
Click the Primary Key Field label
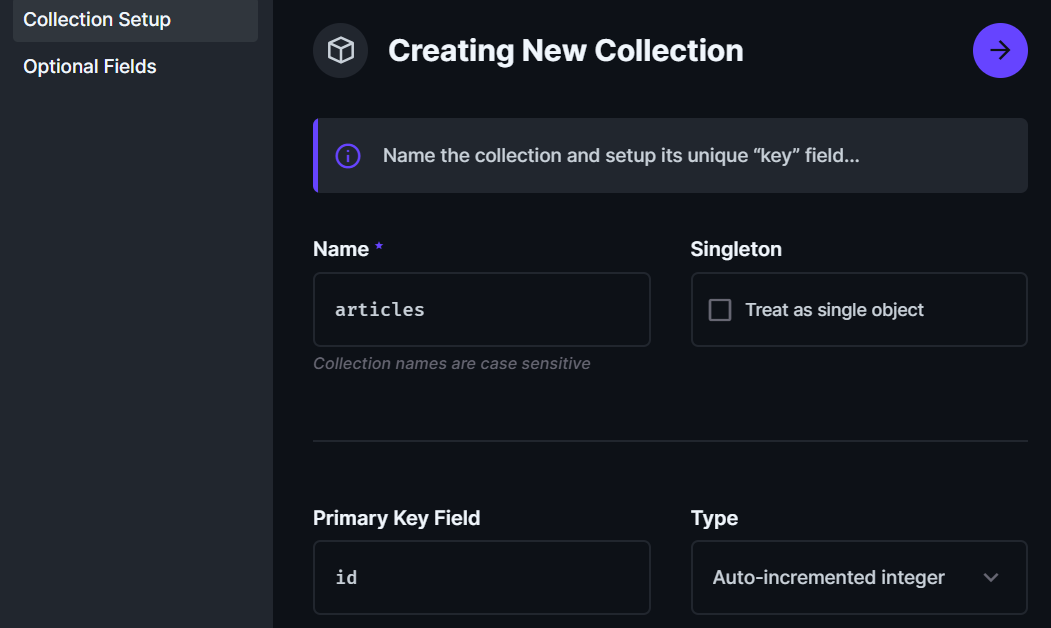click(x=396, y=518)
